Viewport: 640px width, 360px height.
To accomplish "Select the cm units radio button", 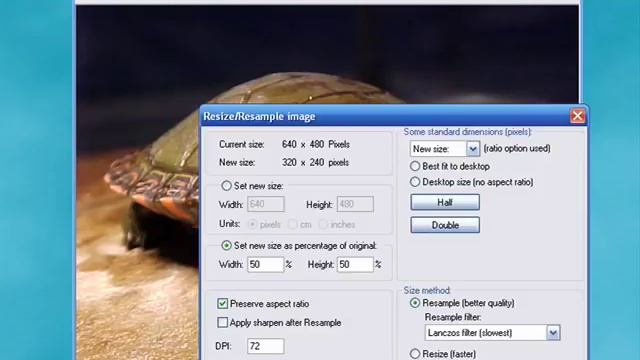I will [293, 224].
